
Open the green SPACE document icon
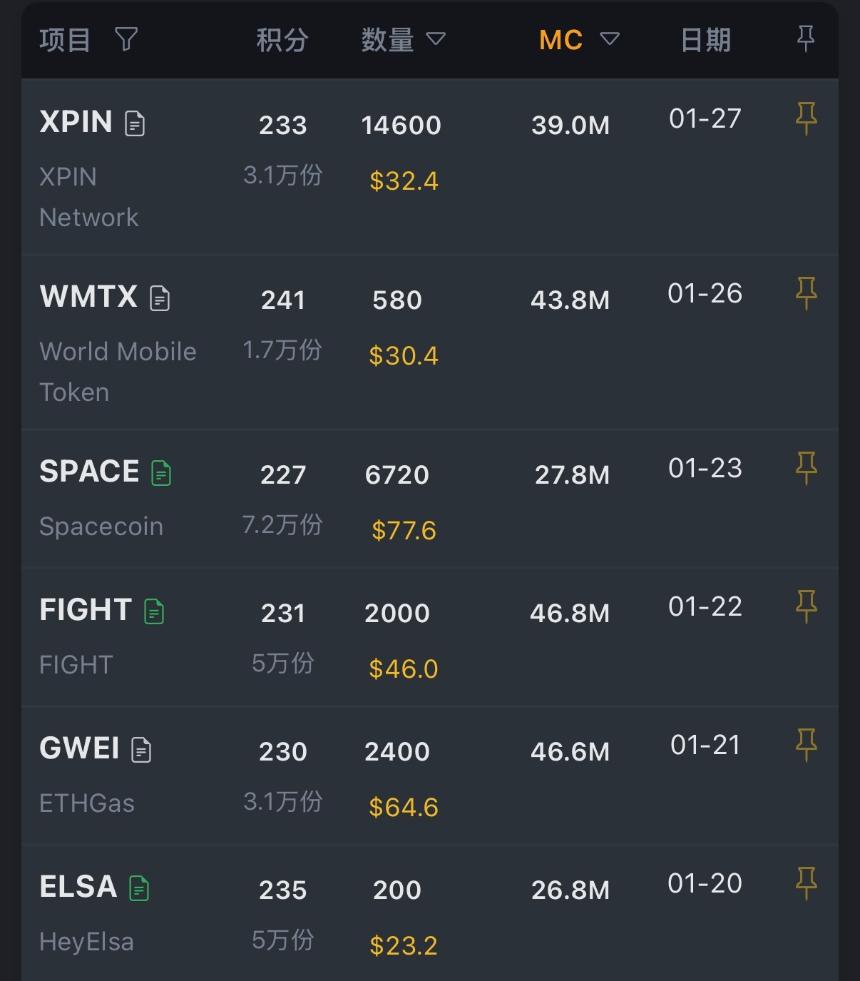(161, 473)
